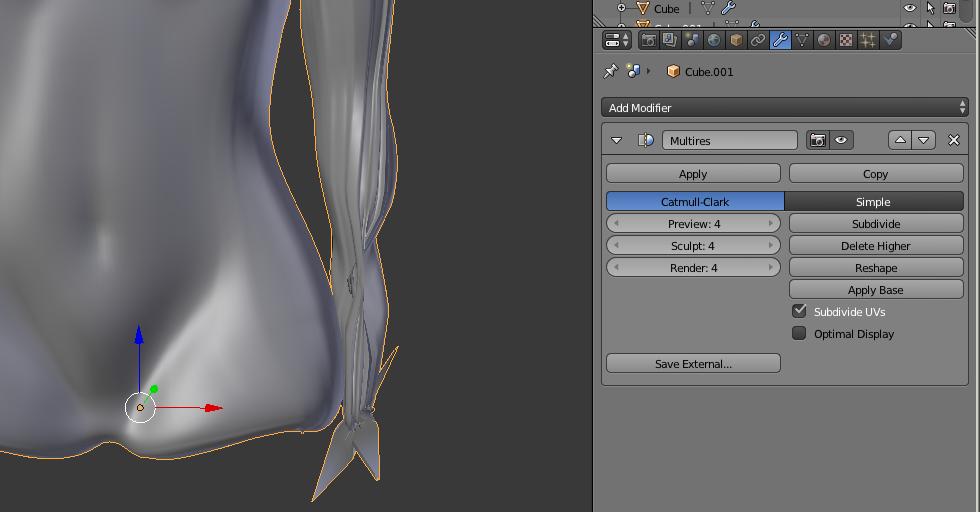
Task: Increase Preview level with right arrow
Action: (771, 224)
